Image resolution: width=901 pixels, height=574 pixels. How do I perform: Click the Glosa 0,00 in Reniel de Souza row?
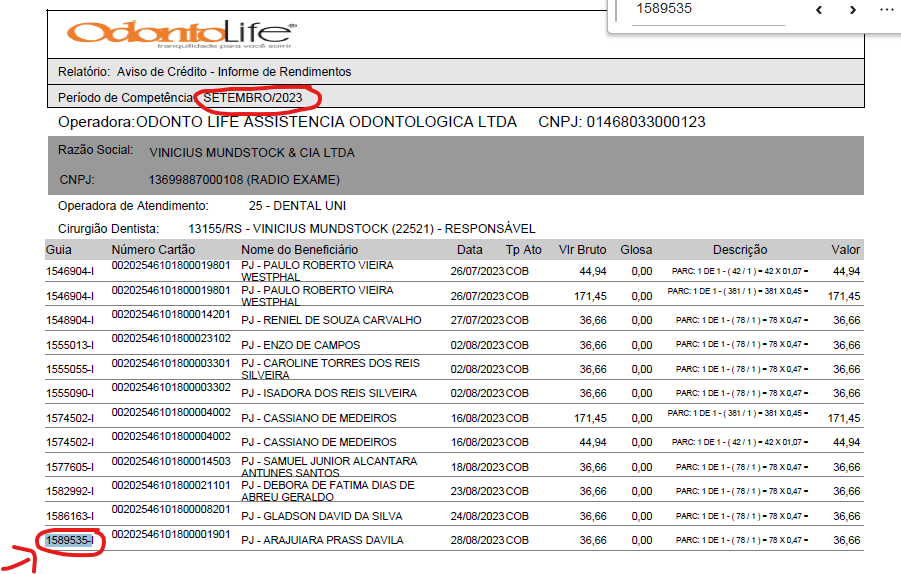(x=642, y=321)
